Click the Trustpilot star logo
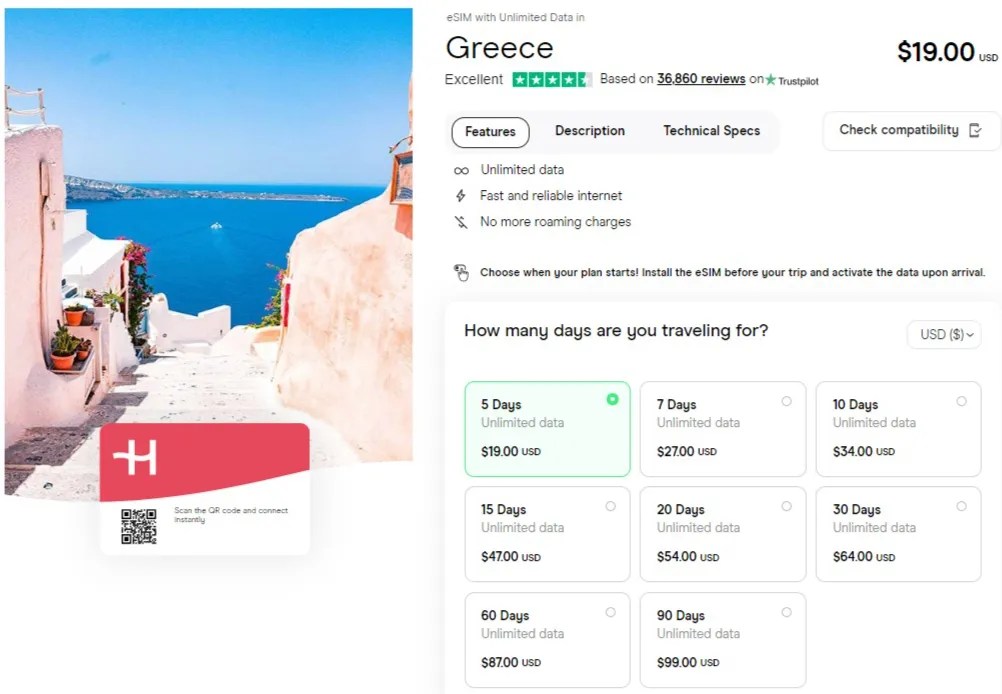Screen dimensions: 1002x694 pyautogui.click(x=770, y=79)
